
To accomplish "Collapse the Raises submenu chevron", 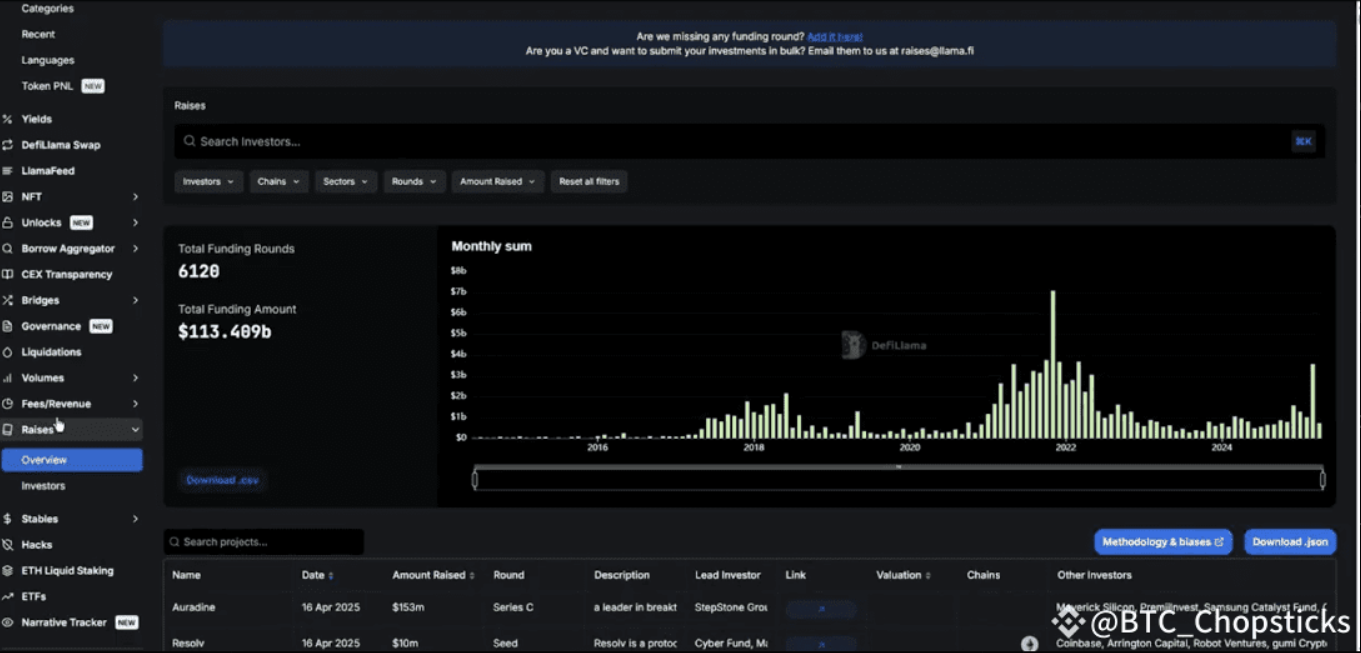I will coord(135,430).
